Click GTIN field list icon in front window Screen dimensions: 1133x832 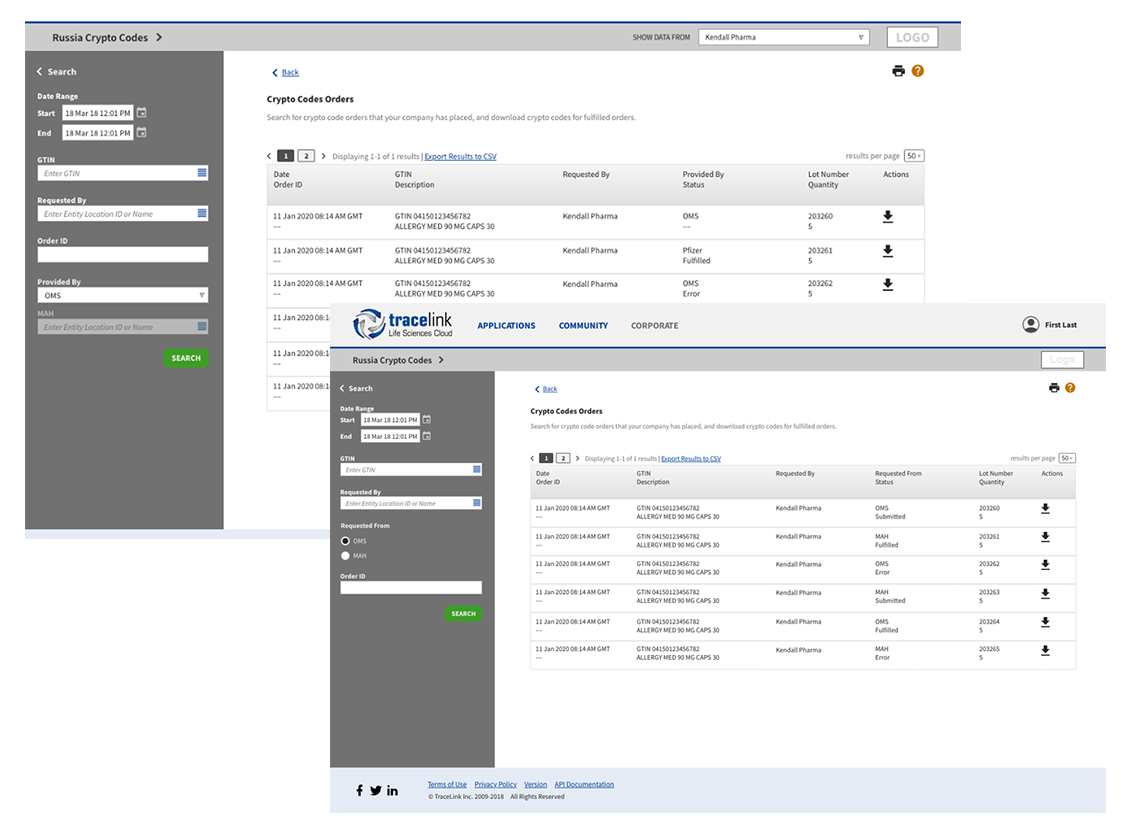click(x=477, y=469)
